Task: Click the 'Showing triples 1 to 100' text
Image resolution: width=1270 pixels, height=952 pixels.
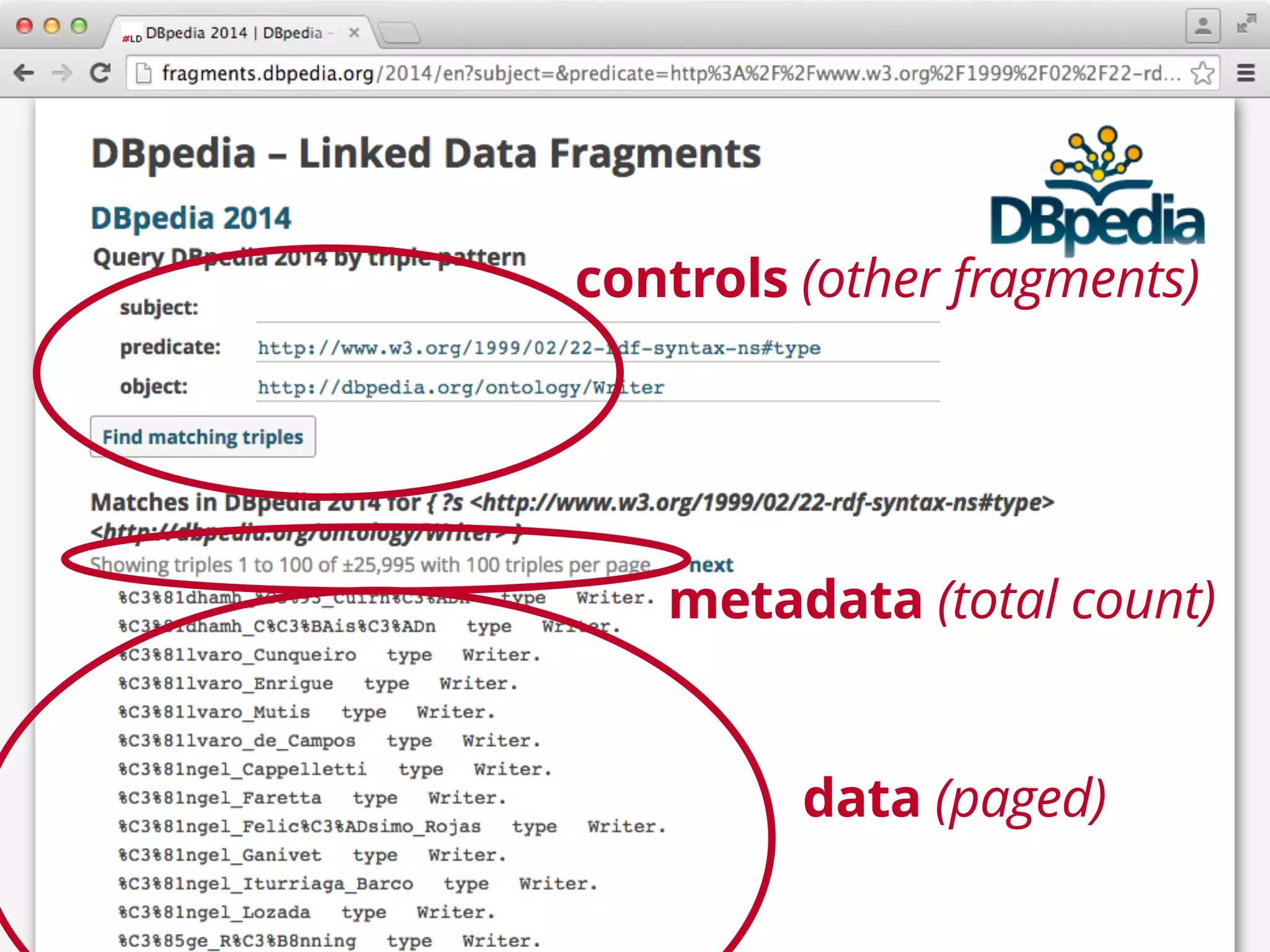Action: 371,565
